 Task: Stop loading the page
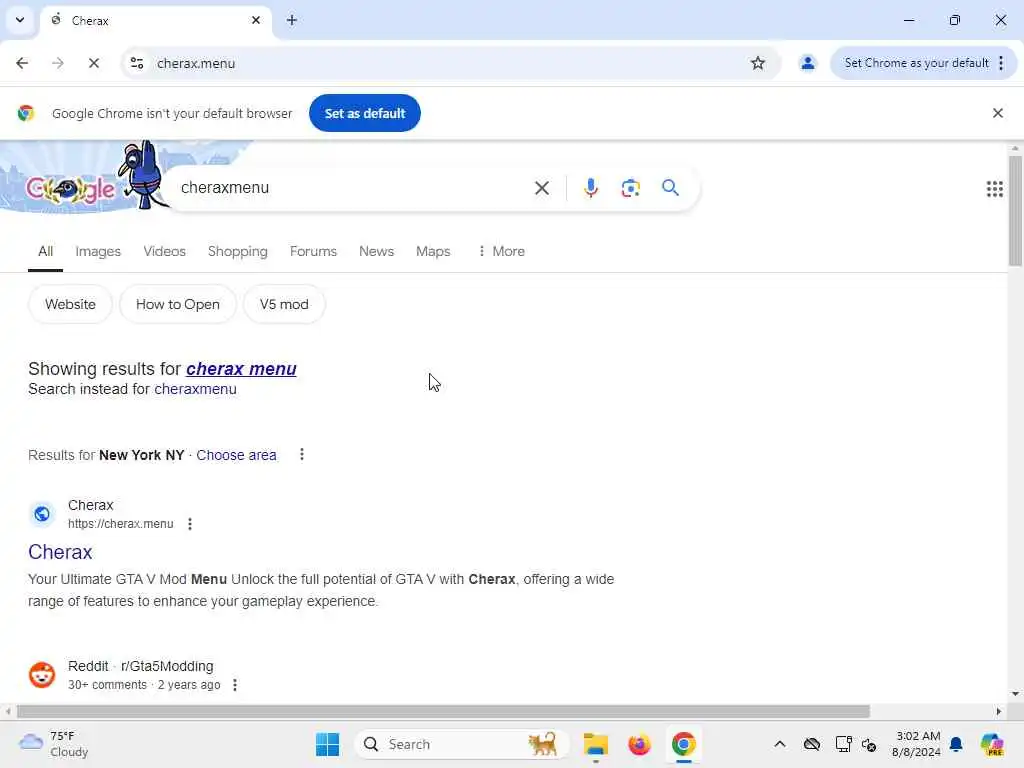click(93, 63)
